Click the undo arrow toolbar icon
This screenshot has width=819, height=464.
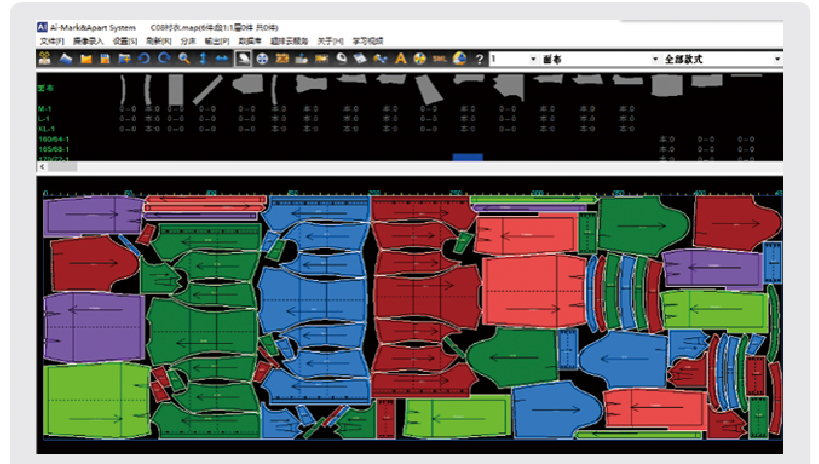(143, 59)
